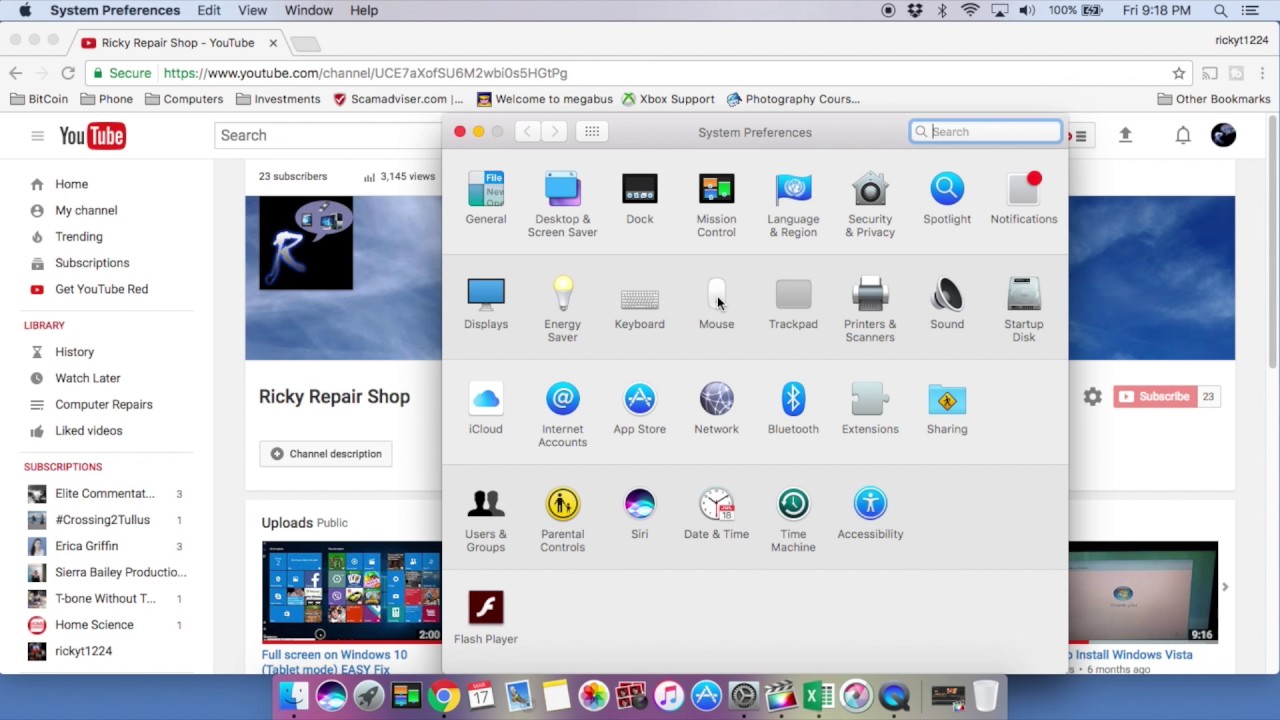Open Sound preferences
The image size is (1280, 720).
[947, 303]
